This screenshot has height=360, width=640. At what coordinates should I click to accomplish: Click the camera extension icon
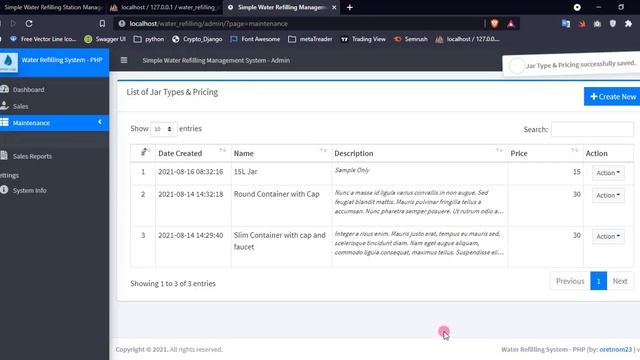coord(597,24)
